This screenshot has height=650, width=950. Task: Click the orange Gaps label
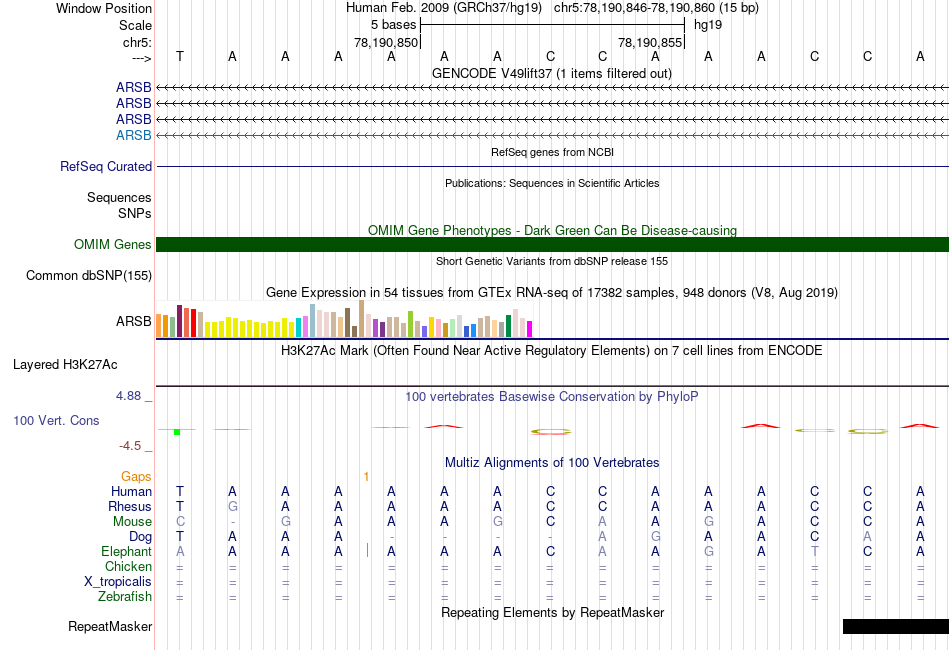136,477
